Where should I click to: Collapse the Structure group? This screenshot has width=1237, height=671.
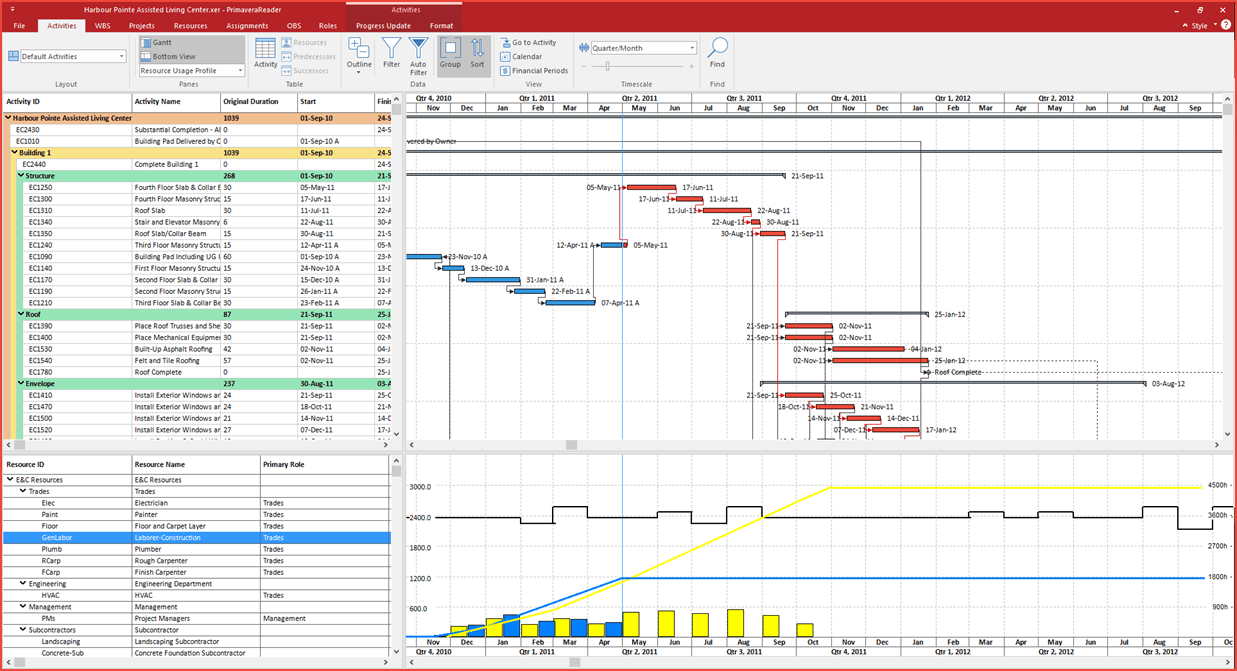point(20,176)
